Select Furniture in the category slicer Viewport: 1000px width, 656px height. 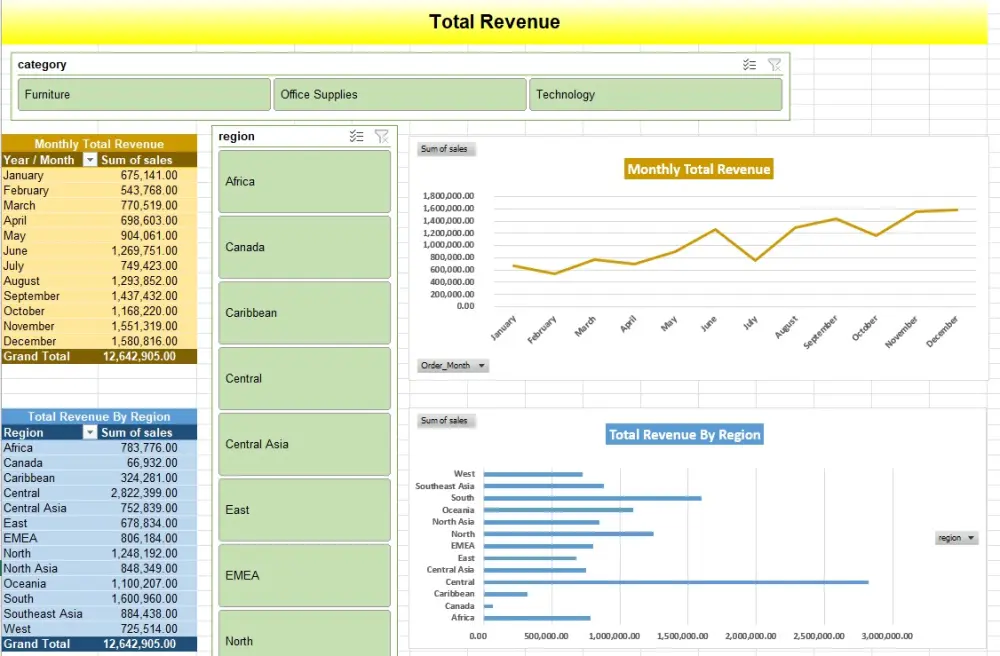[145, 93]
